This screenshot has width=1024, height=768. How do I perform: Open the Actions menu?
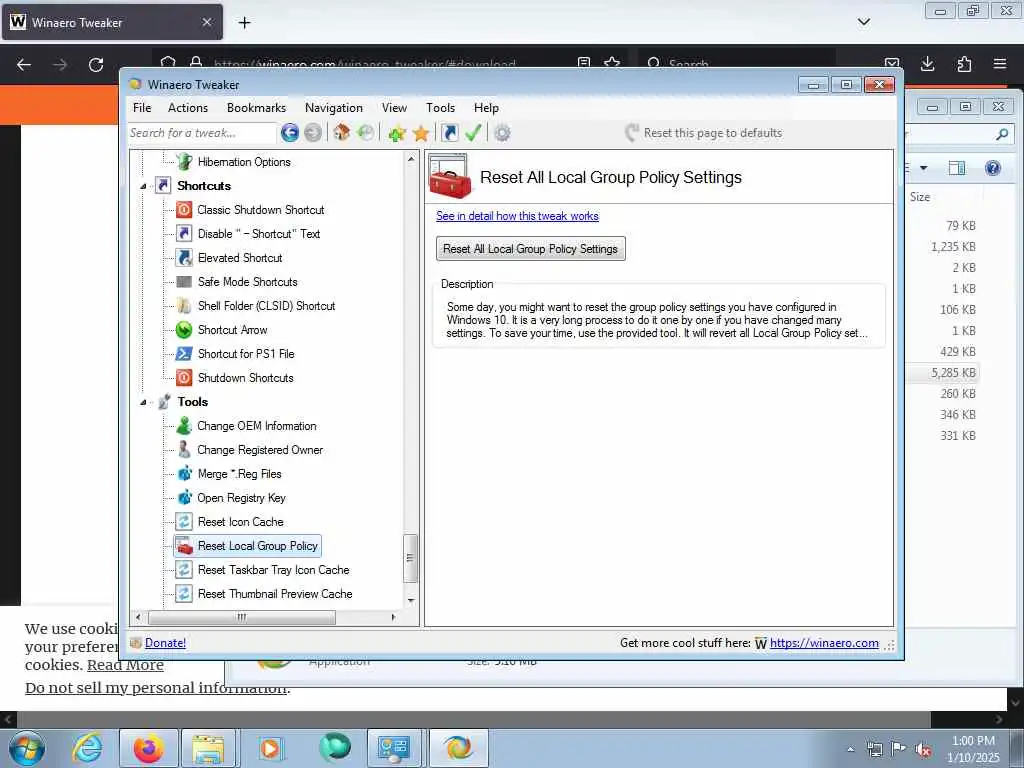(187, 108)
